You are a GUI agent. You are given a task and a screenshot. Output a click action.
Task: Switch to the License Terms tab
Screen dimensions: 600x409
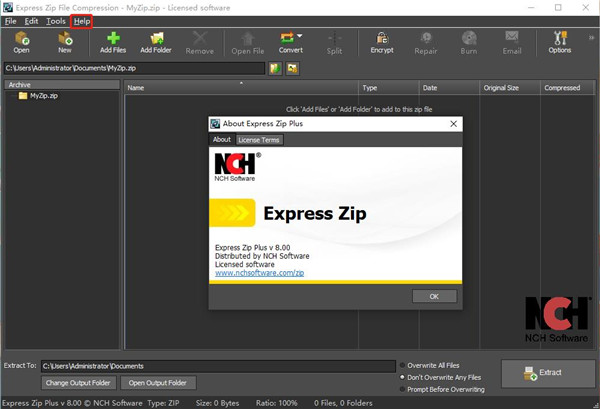click(x=259, y=140)
